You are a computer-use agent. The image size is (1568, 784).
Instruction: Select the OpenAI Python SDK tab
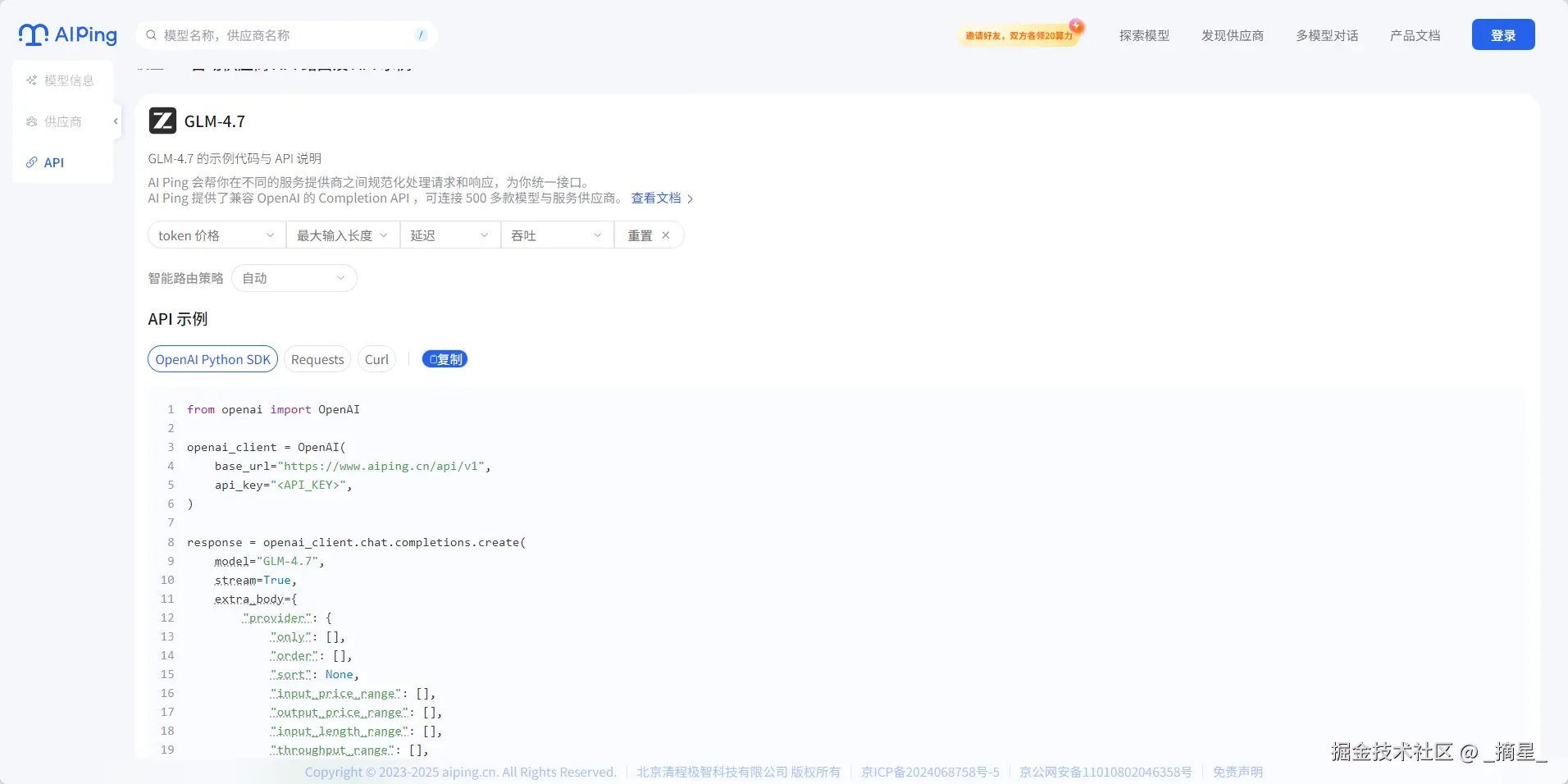coord(213,359)
